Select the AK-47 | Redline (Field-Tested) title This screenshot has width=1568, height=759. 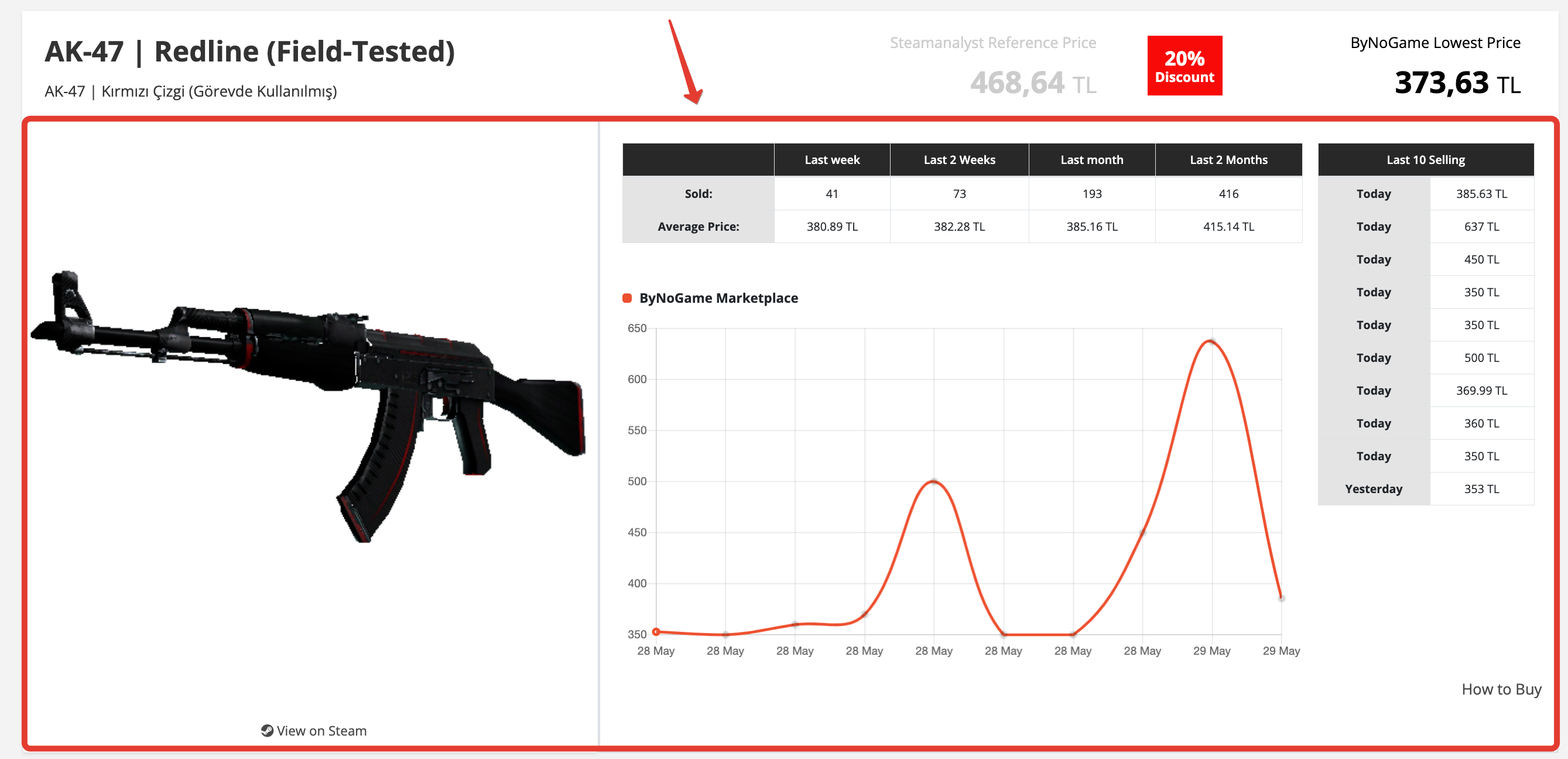[249, 51]
